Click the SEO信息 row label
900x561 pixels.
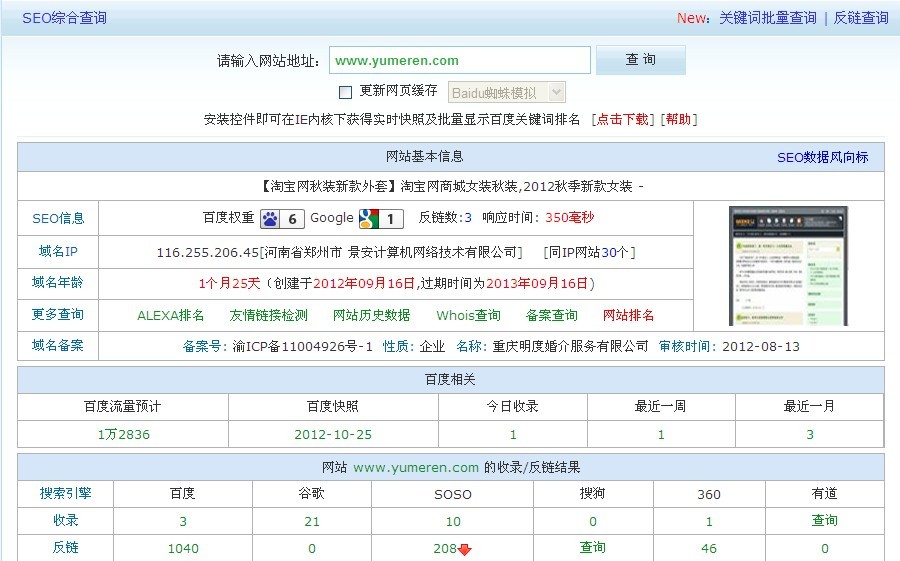pyautogui.click(x=58, y=218)
